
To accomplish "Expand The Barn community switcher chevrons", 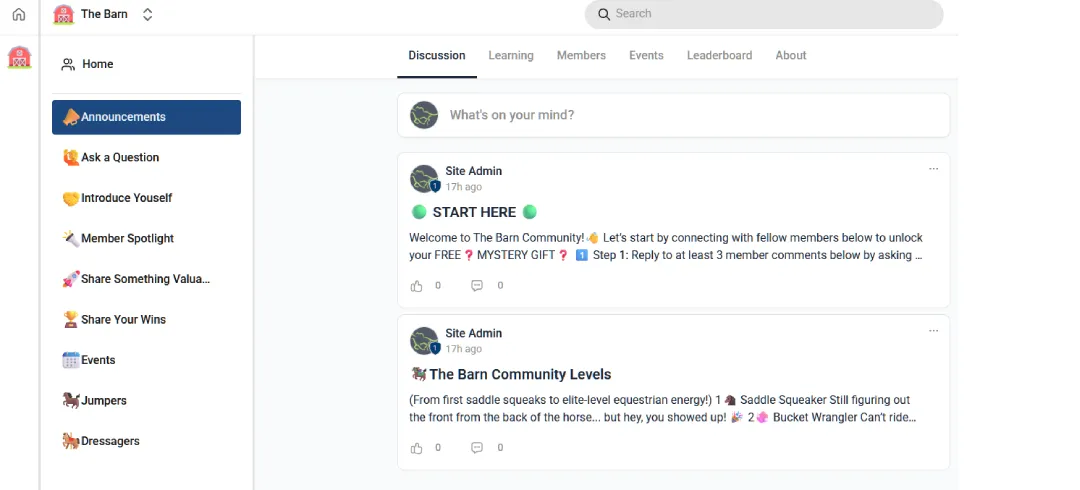I will point(147,14).
